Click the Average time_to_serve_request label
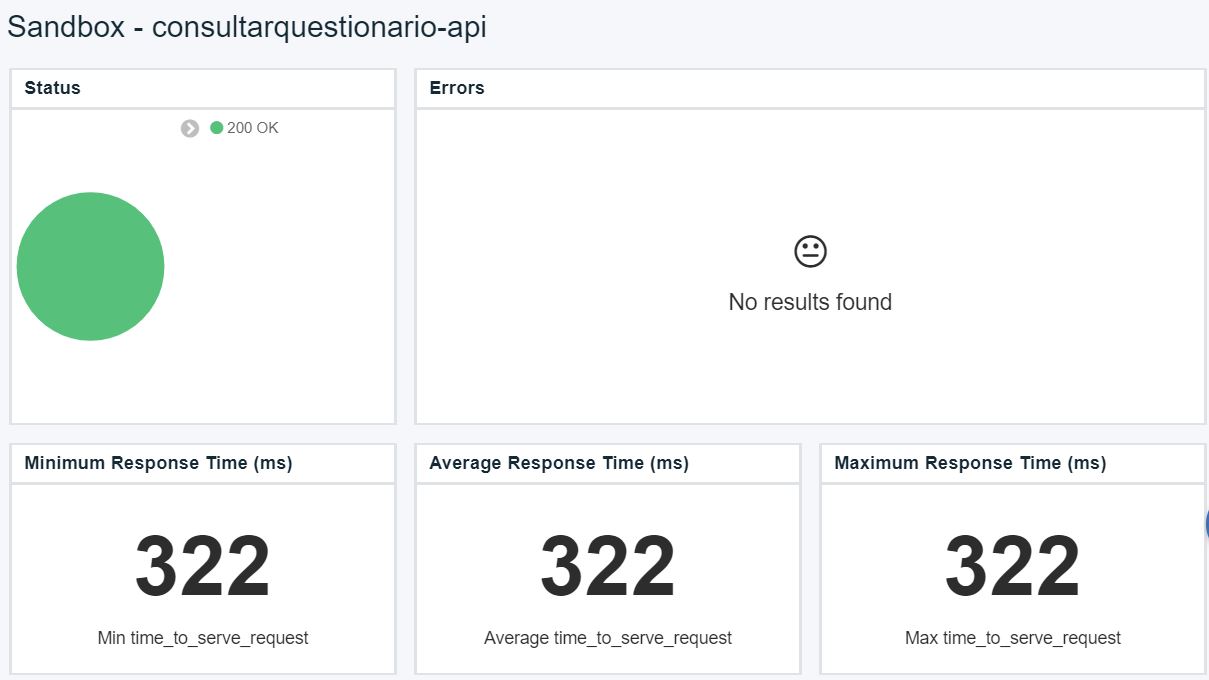 click(x=608, y=638)
